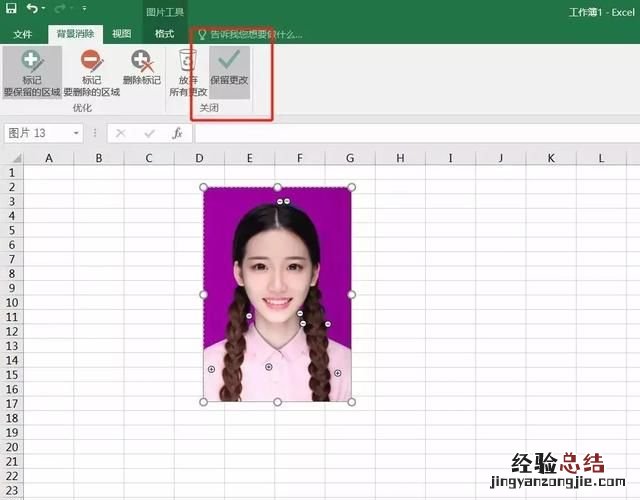Open Insert Function (fx) in formula bar
This screenshot has width=640, height=500.
tap(177, 133)
